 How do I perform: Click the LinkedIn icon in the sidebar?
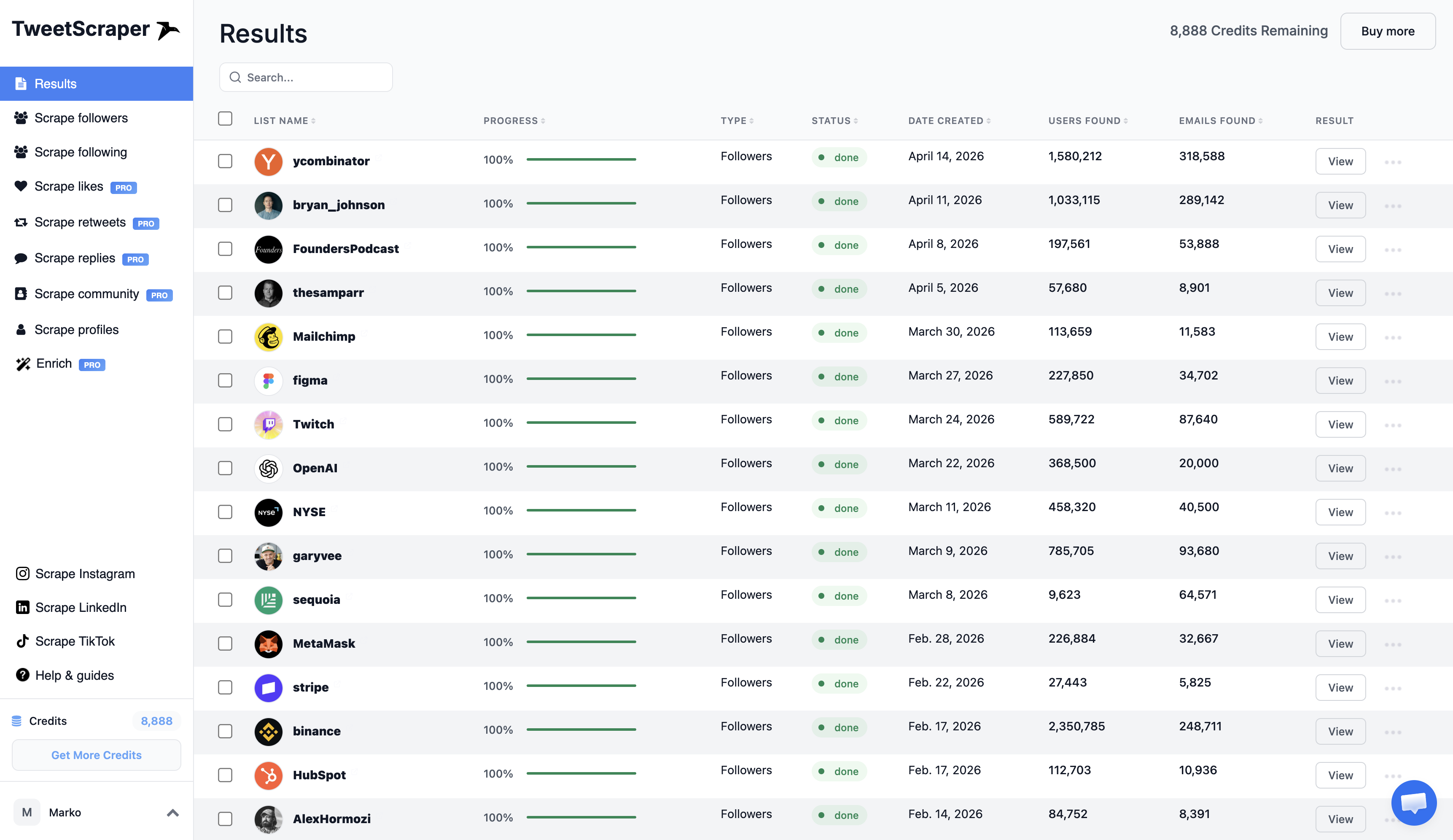click(22, 607)
